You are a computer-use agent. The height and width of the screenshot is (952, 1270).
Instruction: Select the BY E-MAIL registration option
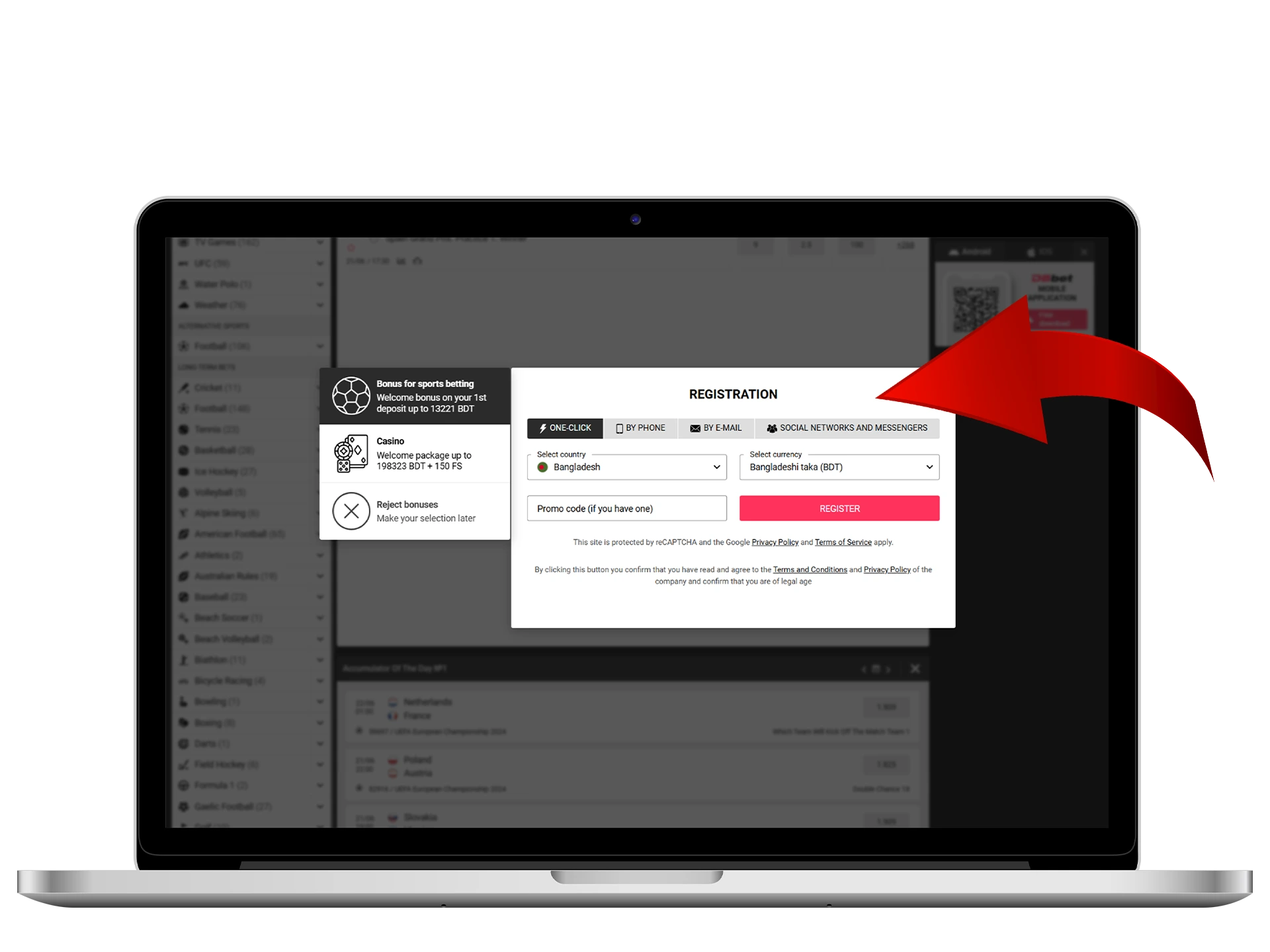pos(714,427)
